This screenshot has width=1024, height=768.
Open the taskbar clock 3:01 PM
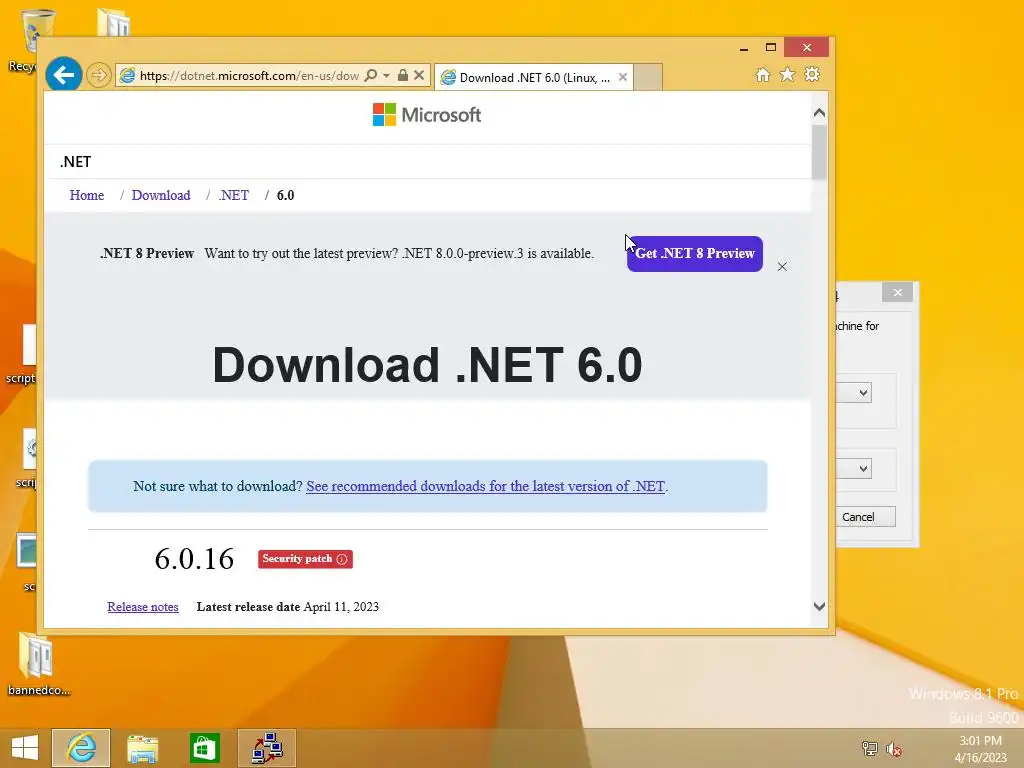(980, 749)
